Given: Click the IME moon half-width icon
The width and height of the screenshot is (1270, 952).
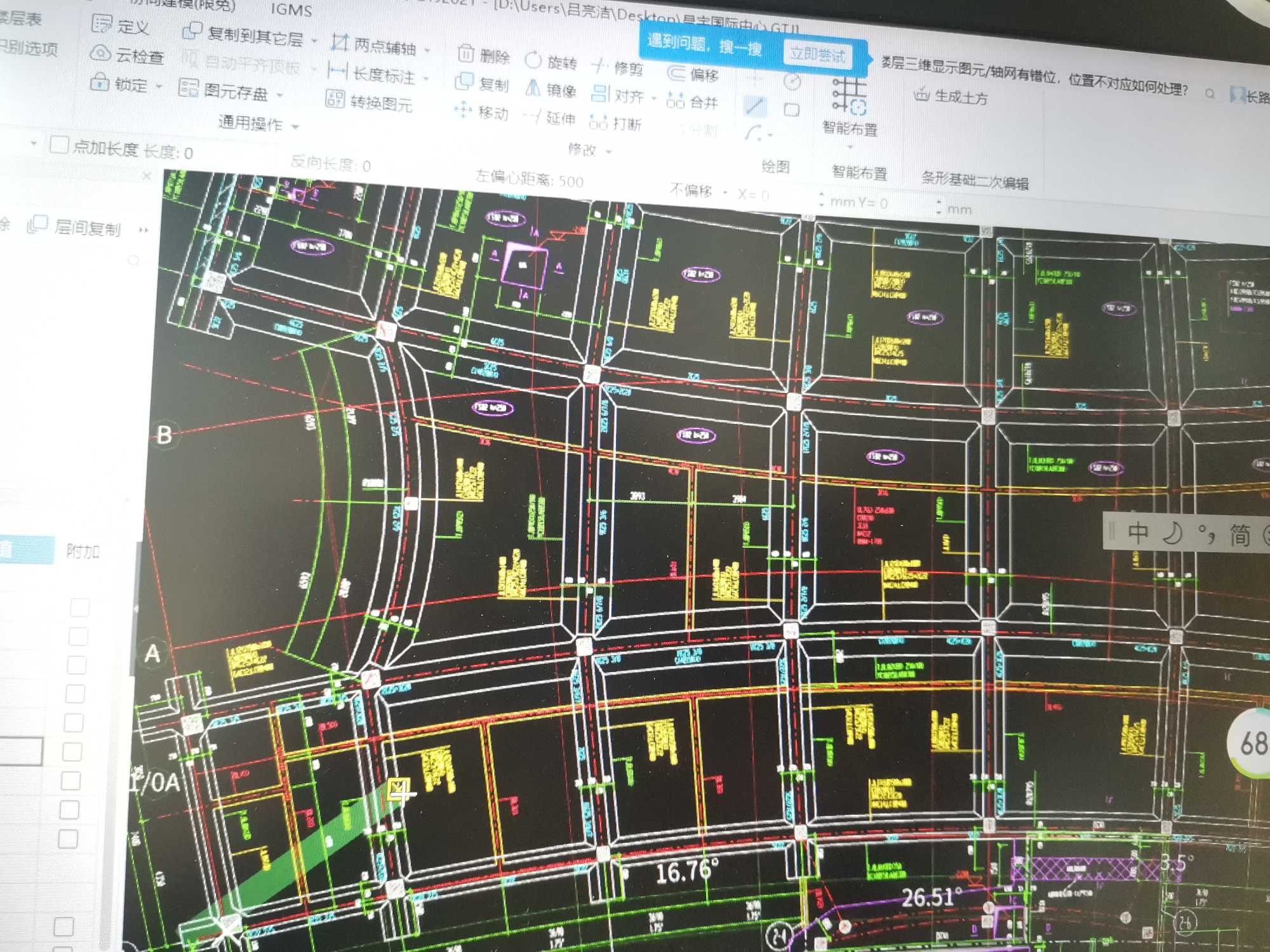Looking at the screenshot, I should (1172, 533).
